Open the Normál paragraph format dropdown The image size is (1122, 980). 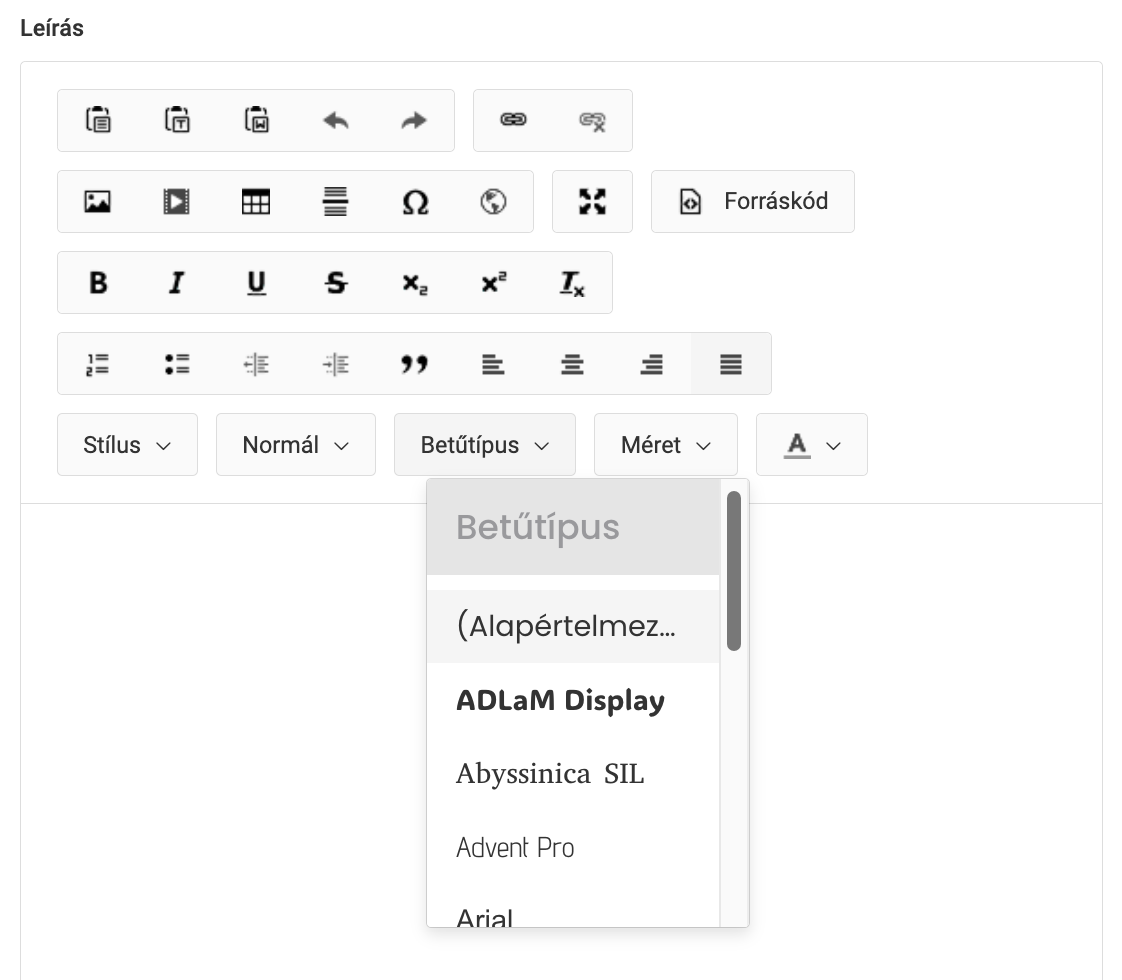pyautogui.click(x=295, y=444)
